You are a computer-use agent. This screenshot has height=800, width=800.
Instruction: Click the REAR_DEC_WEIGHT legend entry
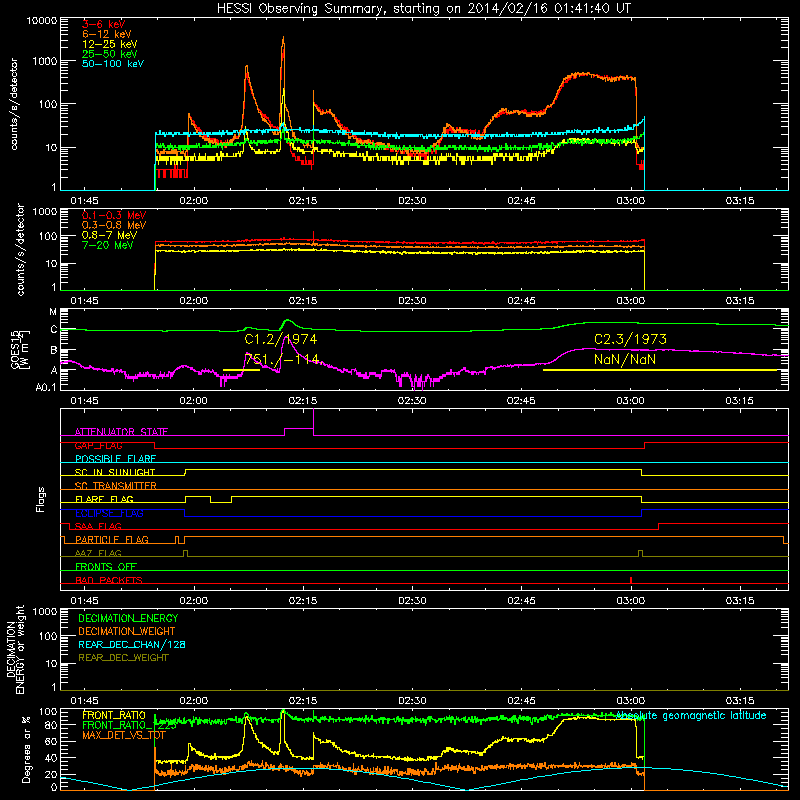pyautogui.click(x=123, y=658)
